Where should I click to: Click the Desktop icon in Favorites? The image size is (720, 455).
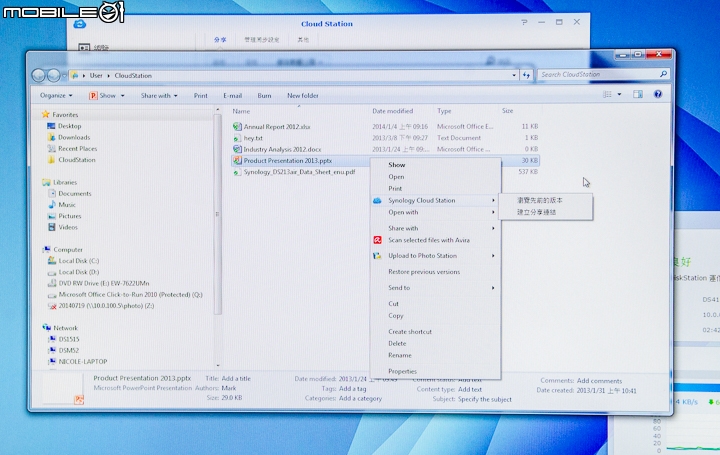pyautogui.click(x=51, y=126)
